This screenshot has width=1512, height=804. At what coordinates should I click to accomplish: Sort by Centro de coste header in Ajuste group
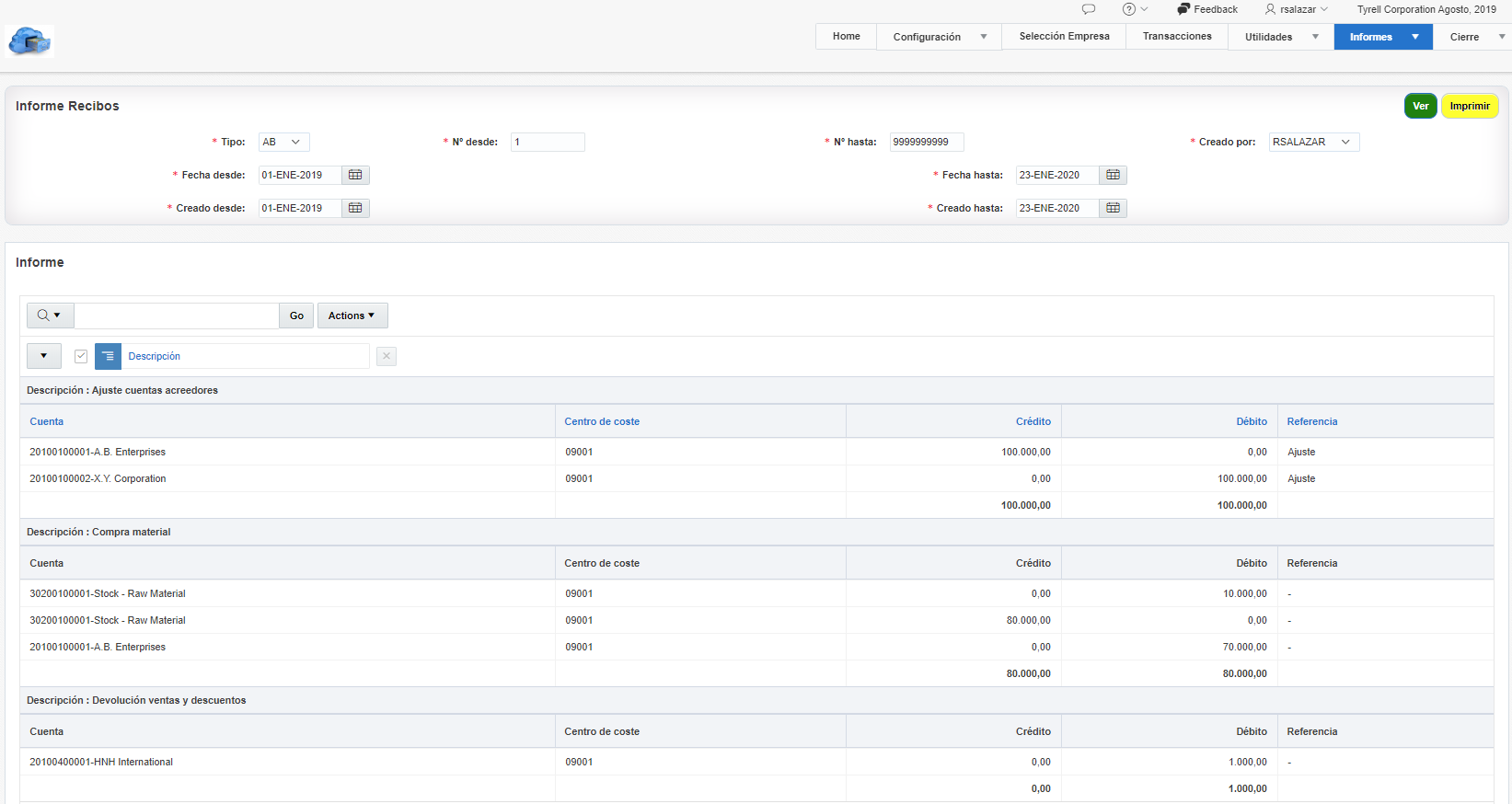click(602, 421)
